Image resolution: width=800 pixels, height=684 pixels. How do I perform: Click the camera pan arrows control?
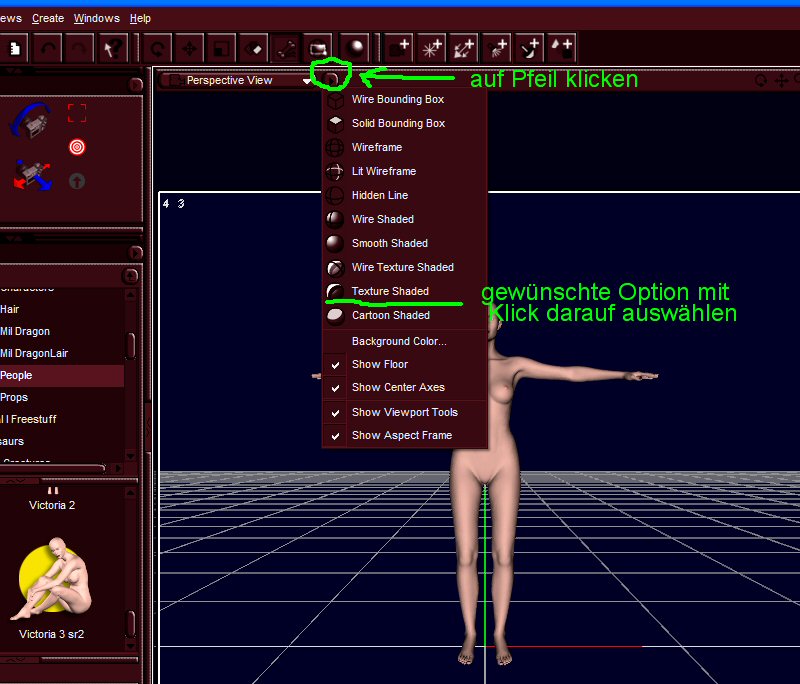pyautogui.click(x=33, y=175)
